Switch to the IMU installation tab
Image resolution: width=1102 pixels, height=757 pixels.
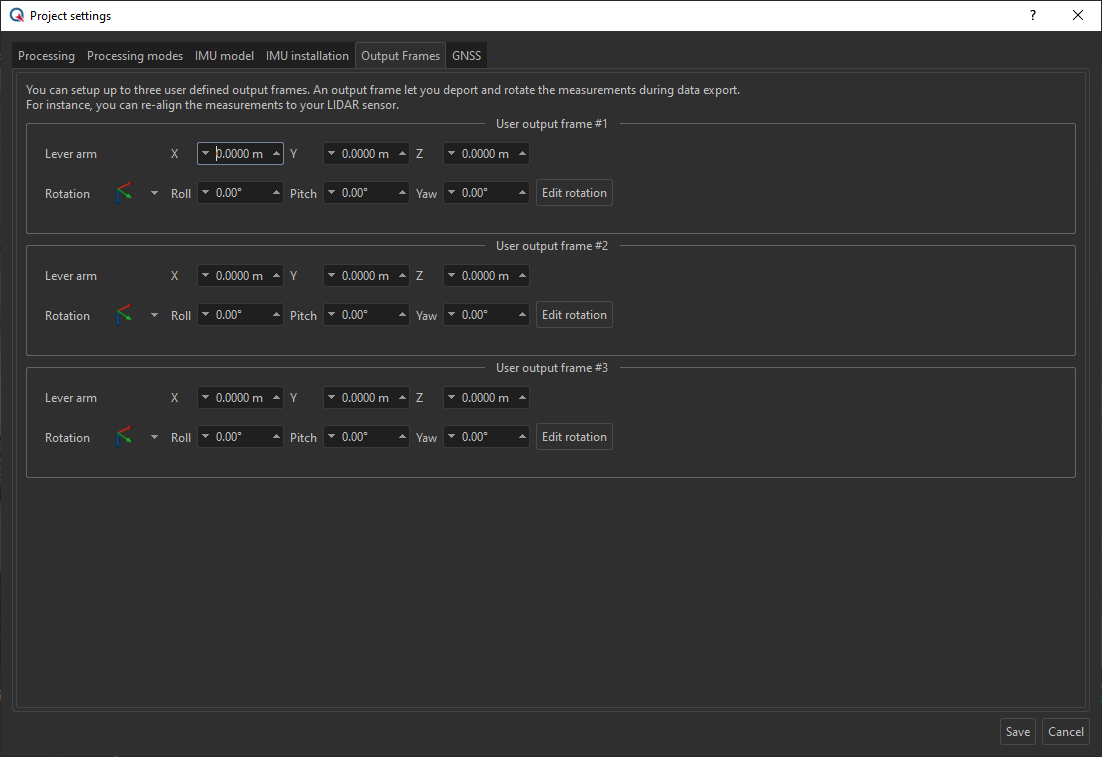(x=307, y=56)
